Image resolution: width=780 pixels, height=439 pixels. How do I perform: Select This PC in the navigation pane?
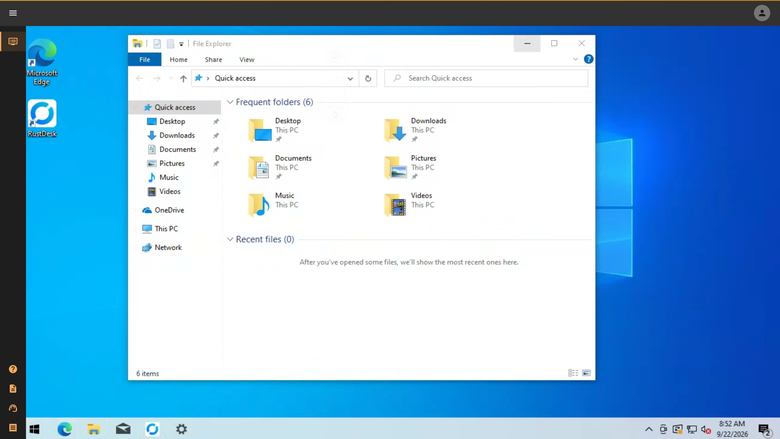[166, 229]
